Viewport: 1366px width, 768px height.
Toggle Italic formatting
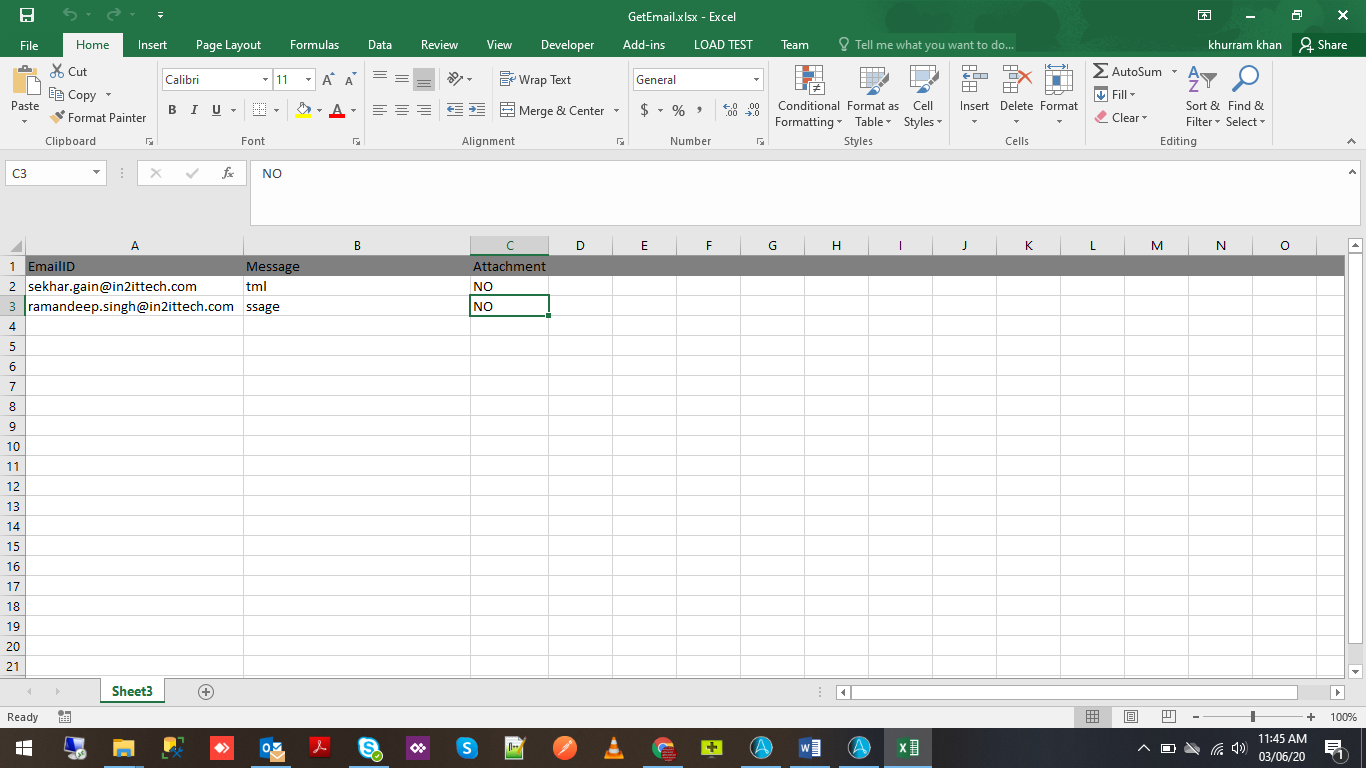pos(194,110)
